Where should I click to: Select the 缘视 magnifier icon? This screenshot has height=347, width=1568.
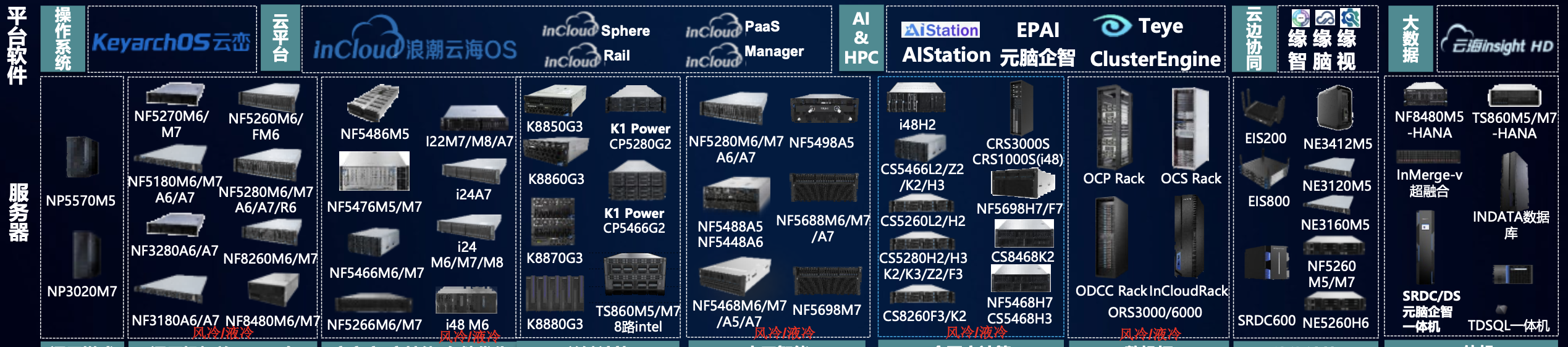[x=1350, y=18]
